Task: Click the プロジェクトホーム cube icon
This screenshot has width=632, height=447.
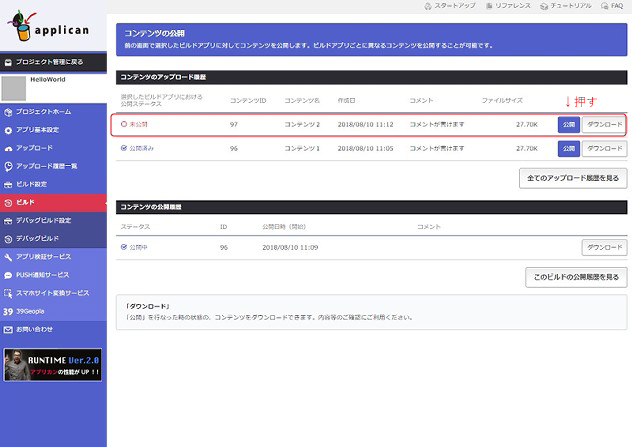Action: coord(8,112)
